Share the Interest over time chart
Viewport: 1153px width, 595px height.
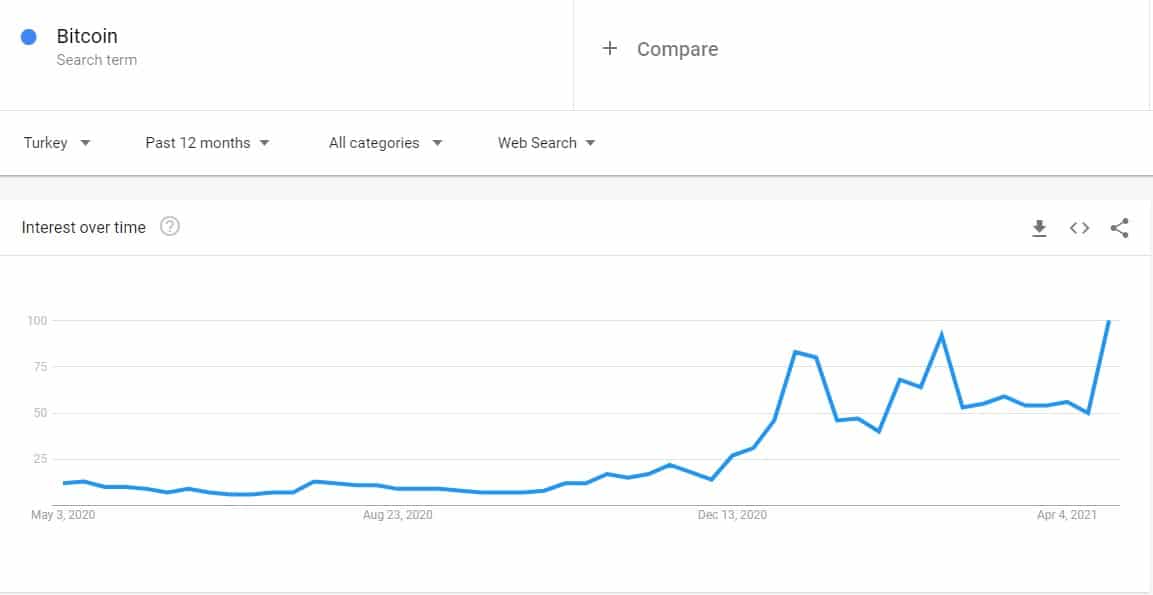click(1119, 228)
